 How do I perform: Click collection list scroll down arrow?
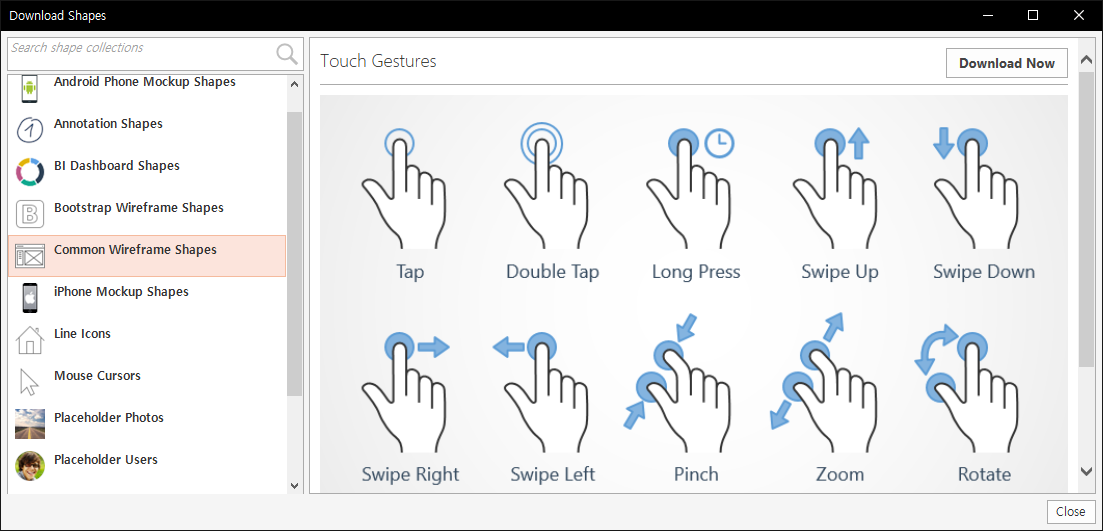295,485
